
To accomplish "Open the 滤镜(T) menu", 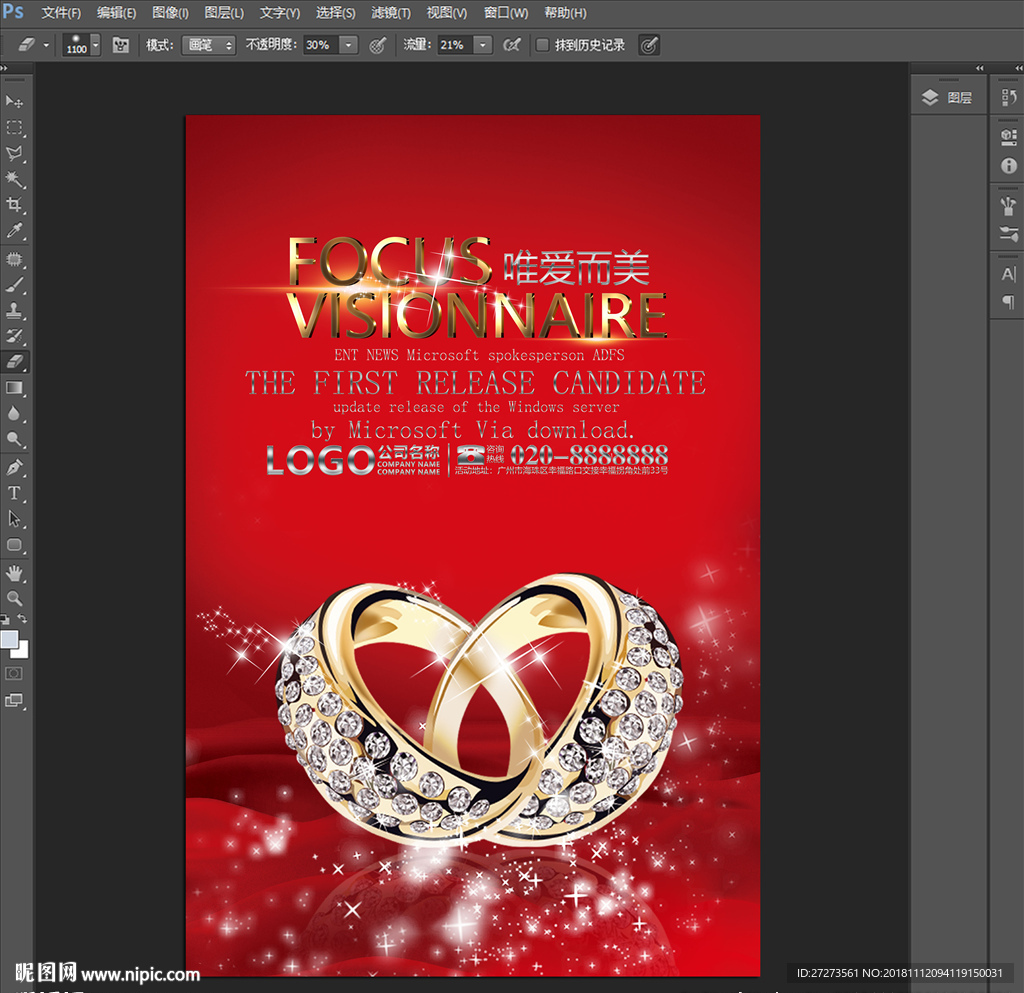I will click(x=390, y=13).
